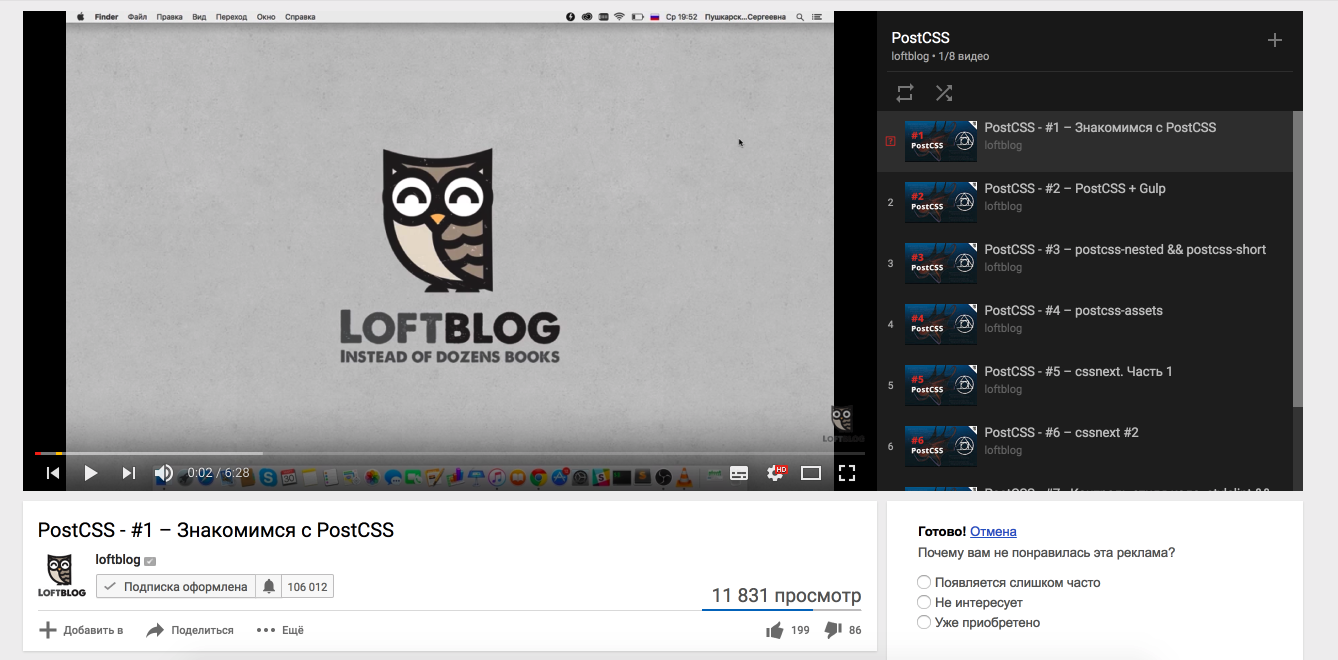Viewport: 1338px width, 660px height.
Task: Open the 'Ещё' more menu
Action: point(280,630)
